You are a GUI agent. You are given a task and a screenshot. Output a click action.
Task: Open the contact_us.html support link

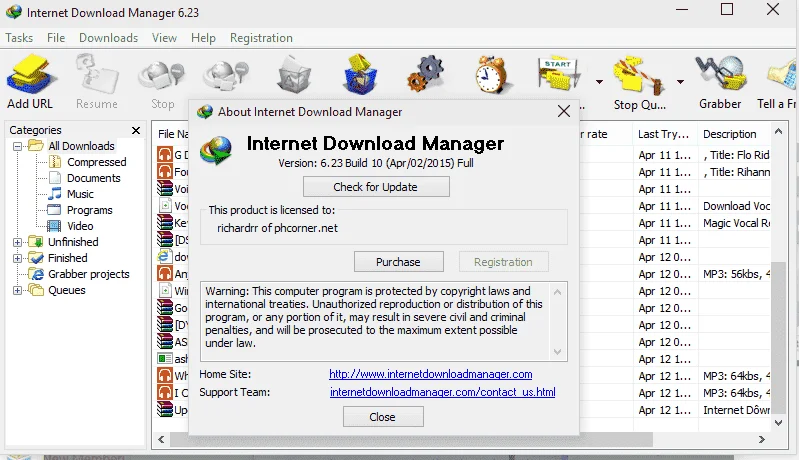(x=443, y=392)
